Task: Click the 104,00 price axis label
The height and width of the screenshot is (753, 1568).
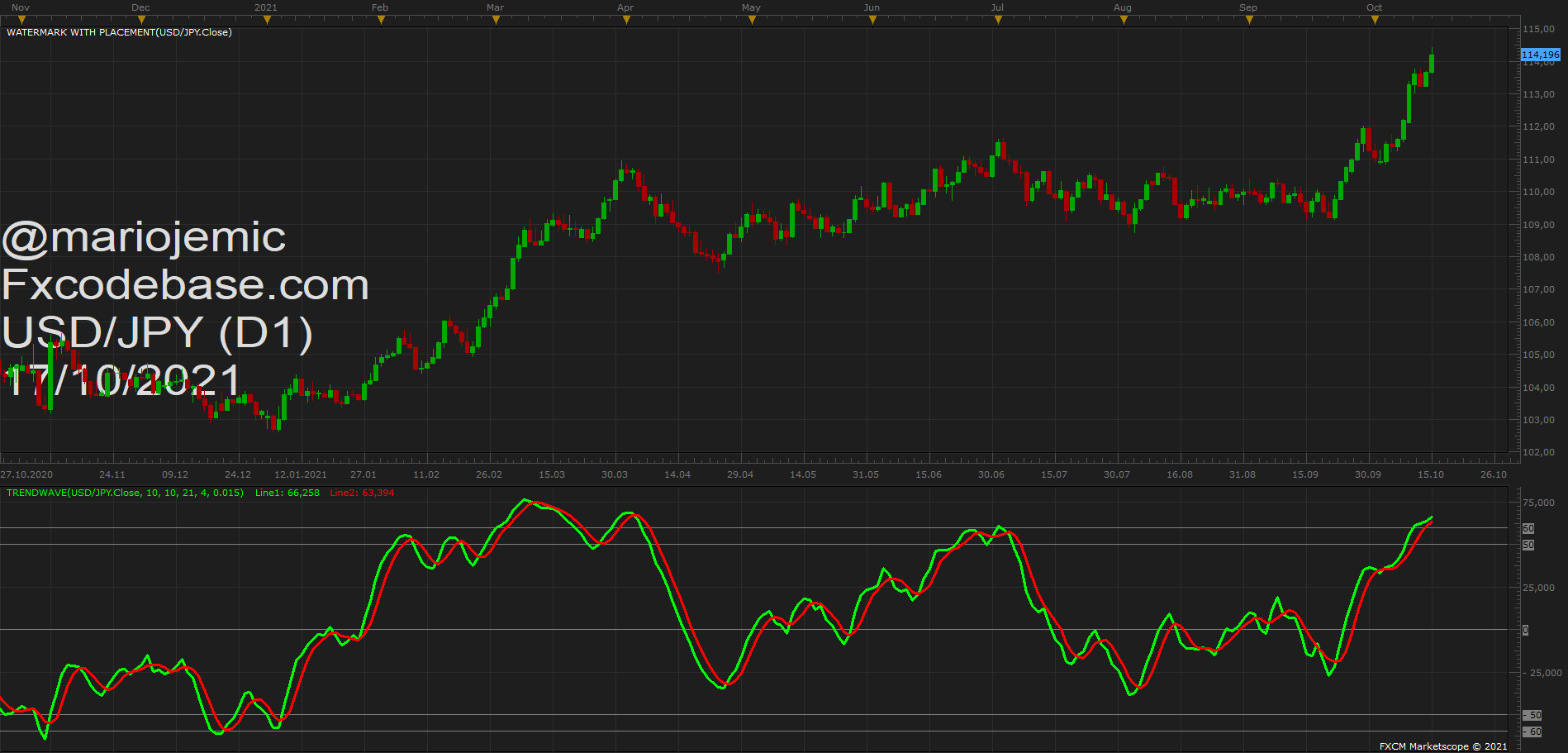Action: [1538, 388]
